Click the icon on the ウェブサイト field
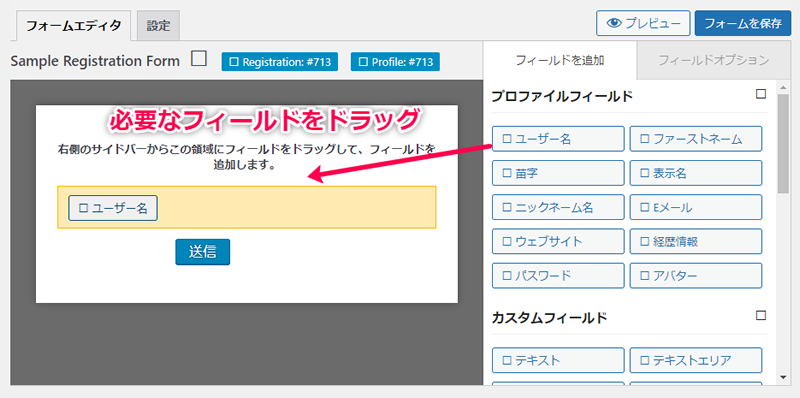Screen dimensions: 800x398 point(507,241)
